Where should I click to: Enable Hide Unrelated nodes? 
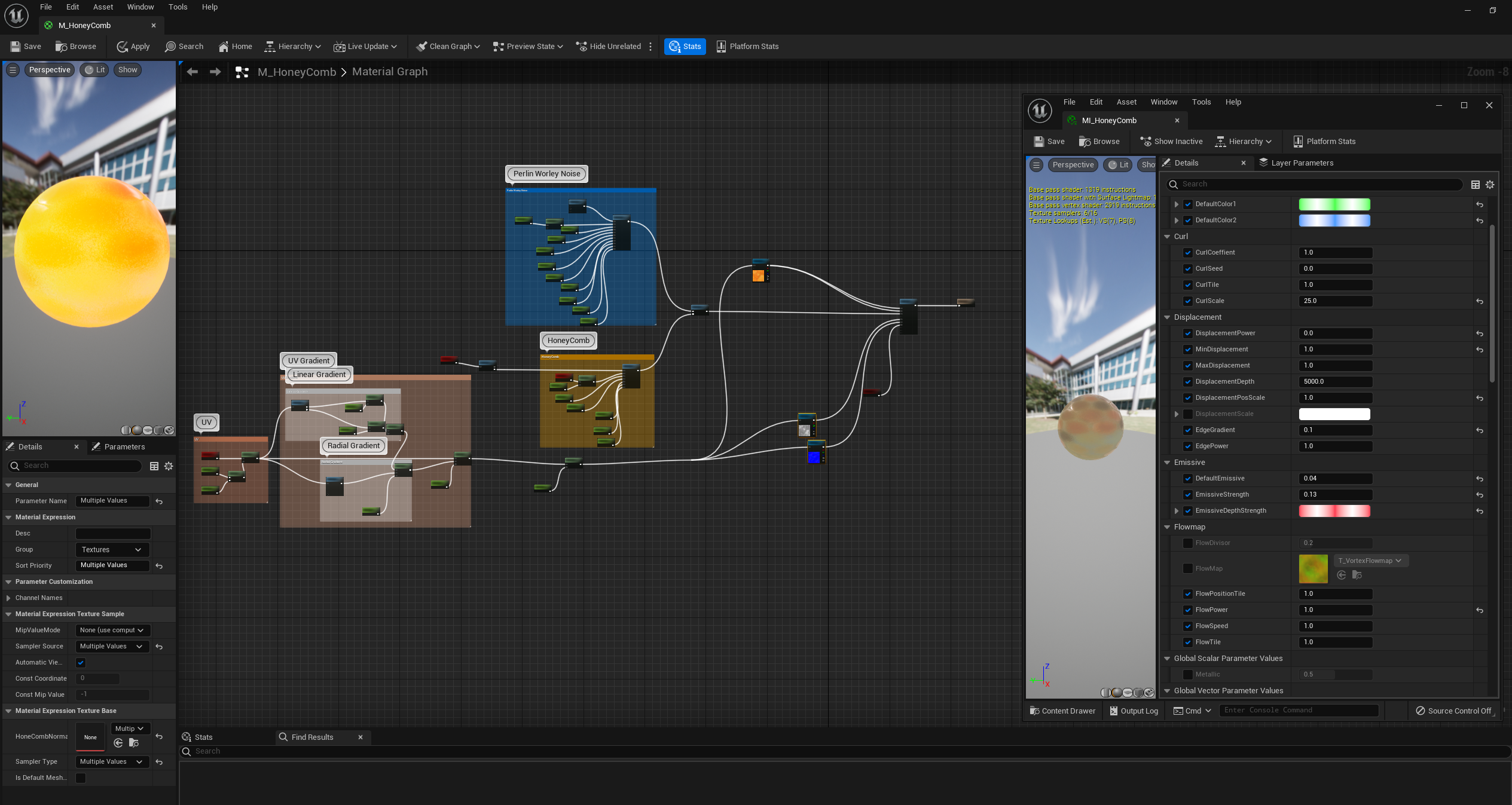pyautogui.click(x=610, y=46)
